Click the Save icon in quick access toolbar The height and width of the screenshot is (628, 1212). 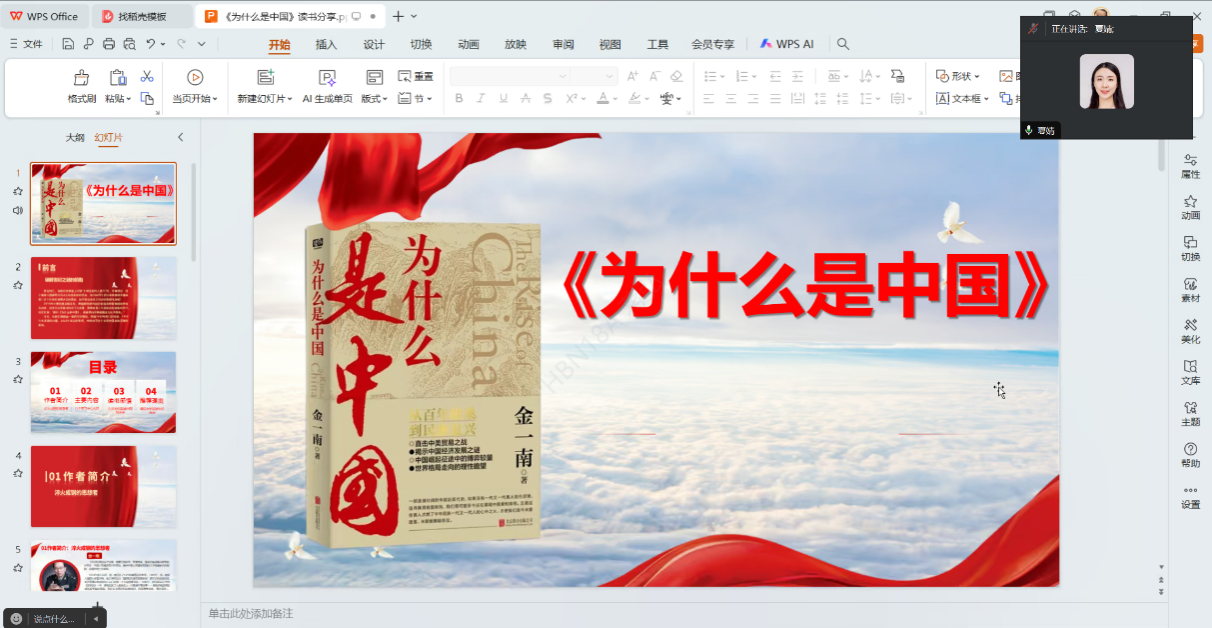tap(67, 44)
